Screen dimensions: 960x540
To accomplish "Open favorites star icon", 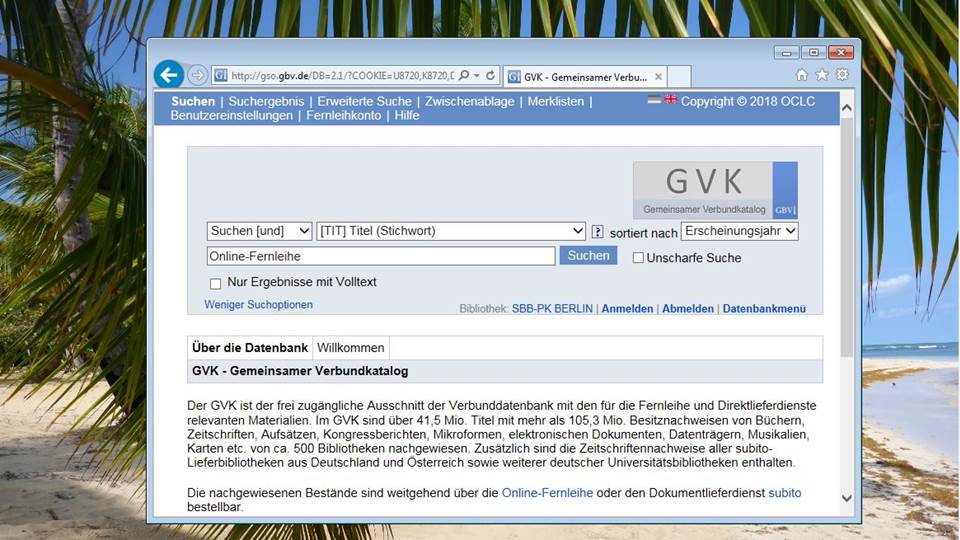I will click(x=822, y=75).
